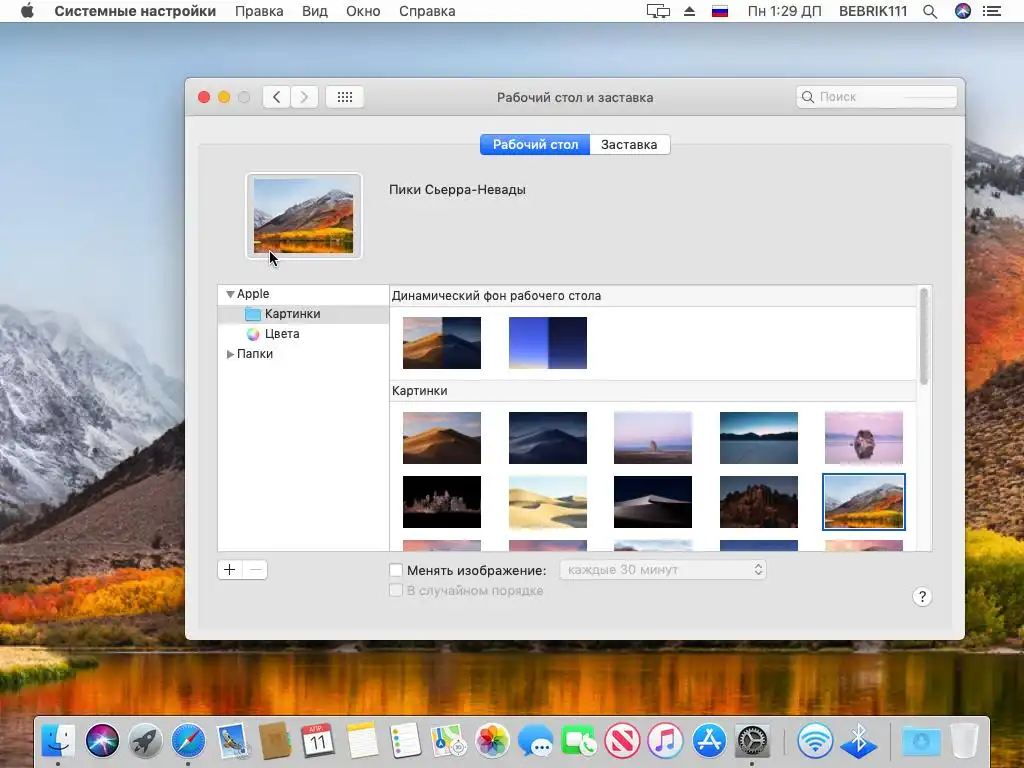The width and height of the screenshot is (1024, 768).
Task: Select the pink lake rock island wallpaper
Action: point(864,438)
